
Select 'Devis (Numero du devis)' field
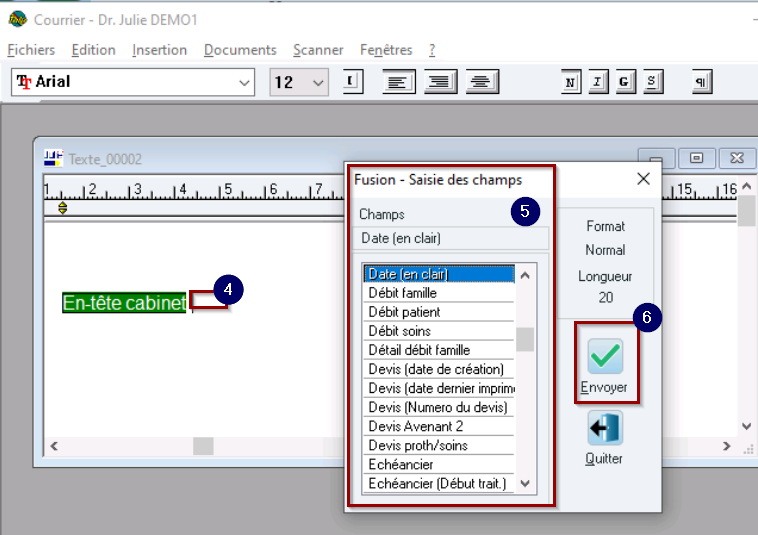[x=438, y=407]
